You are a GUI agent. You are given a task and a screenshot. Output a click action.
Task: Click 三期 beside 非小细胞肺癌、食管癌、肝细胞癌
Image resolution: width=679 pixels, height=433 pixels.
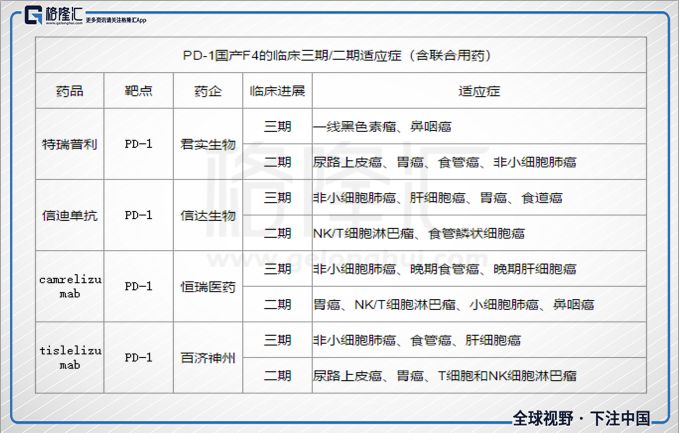coord(277,340)
